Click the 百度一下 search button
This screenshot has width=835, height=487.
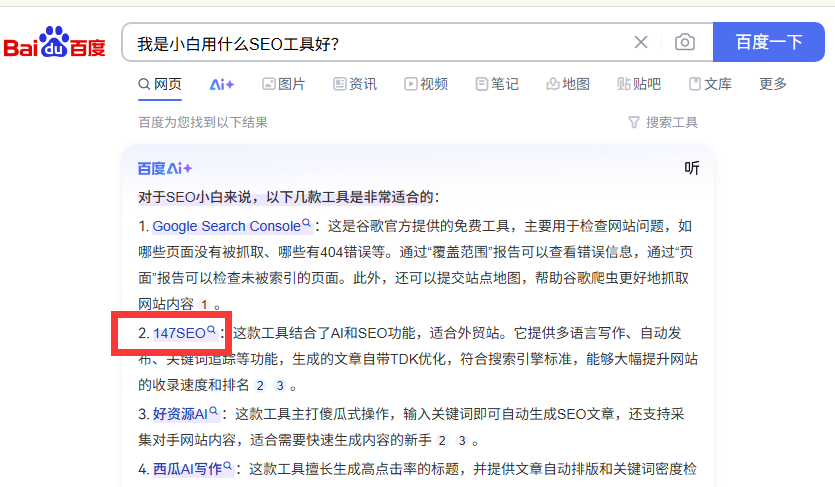point(768,42)
